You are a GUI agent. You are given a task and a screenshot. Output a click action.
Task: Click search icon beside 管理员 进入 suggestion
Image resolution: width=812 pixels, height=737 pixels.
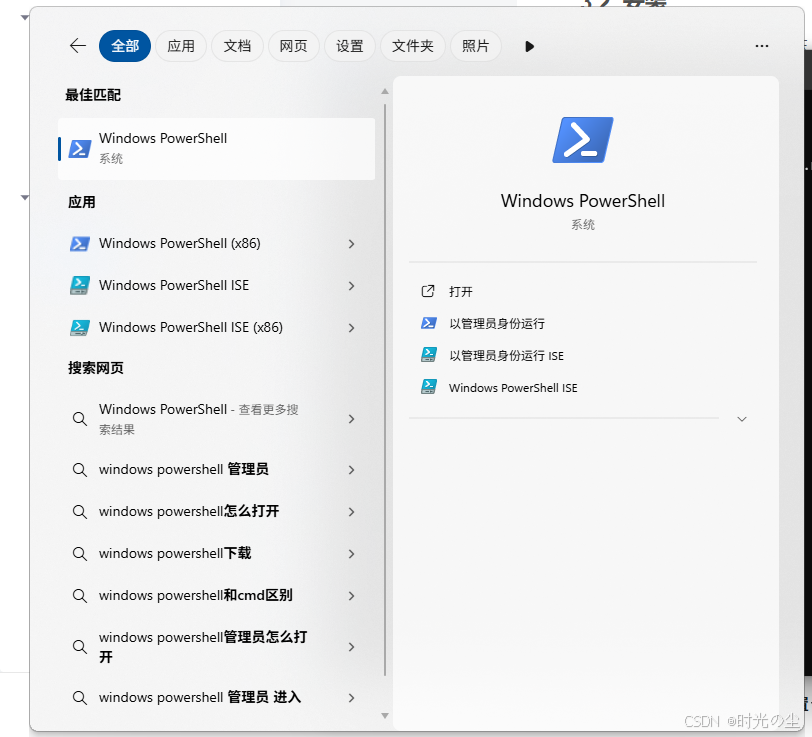80,698
